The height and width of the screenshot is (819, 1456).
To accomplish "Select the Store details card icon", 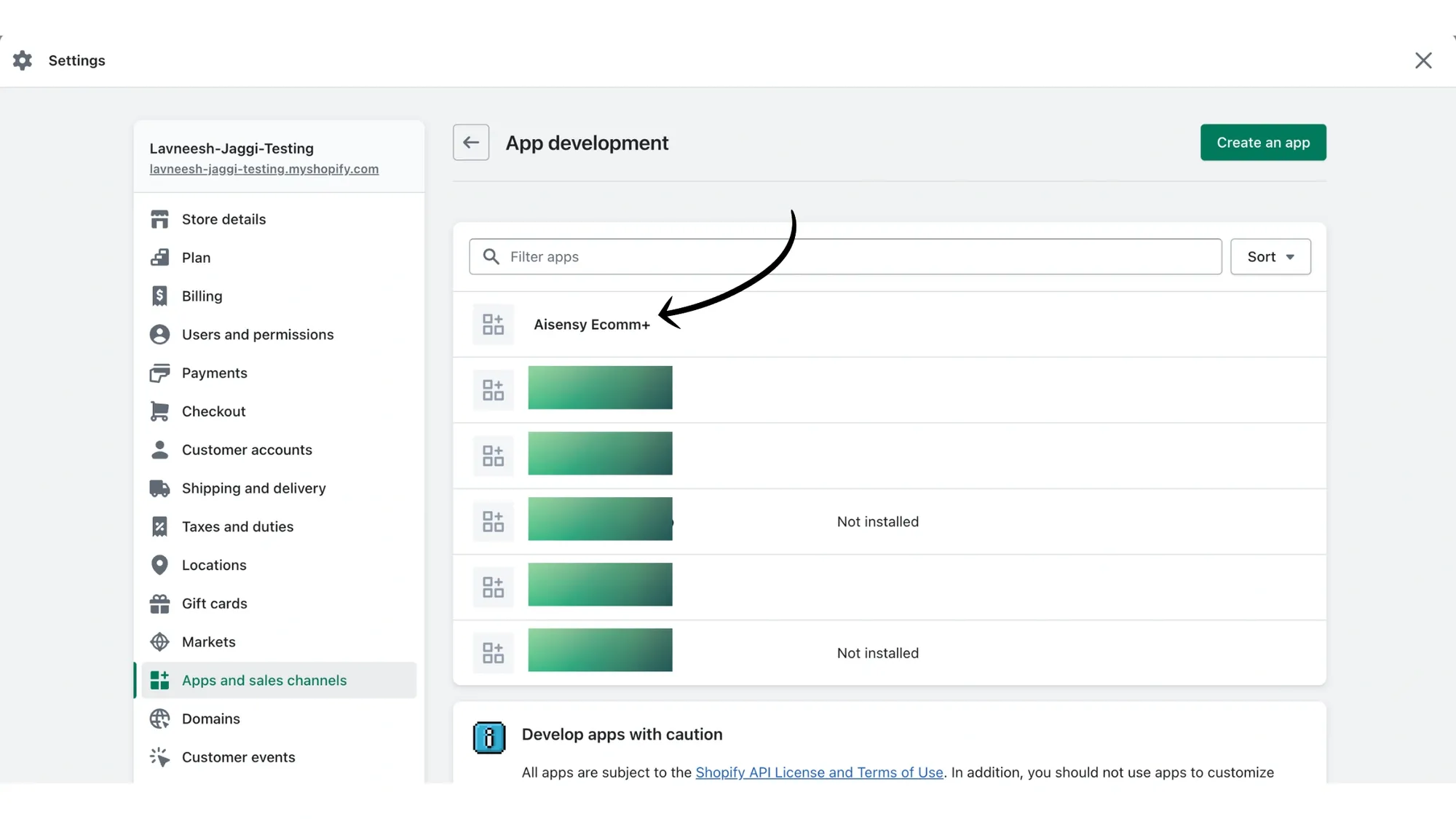I will point(159,218).
